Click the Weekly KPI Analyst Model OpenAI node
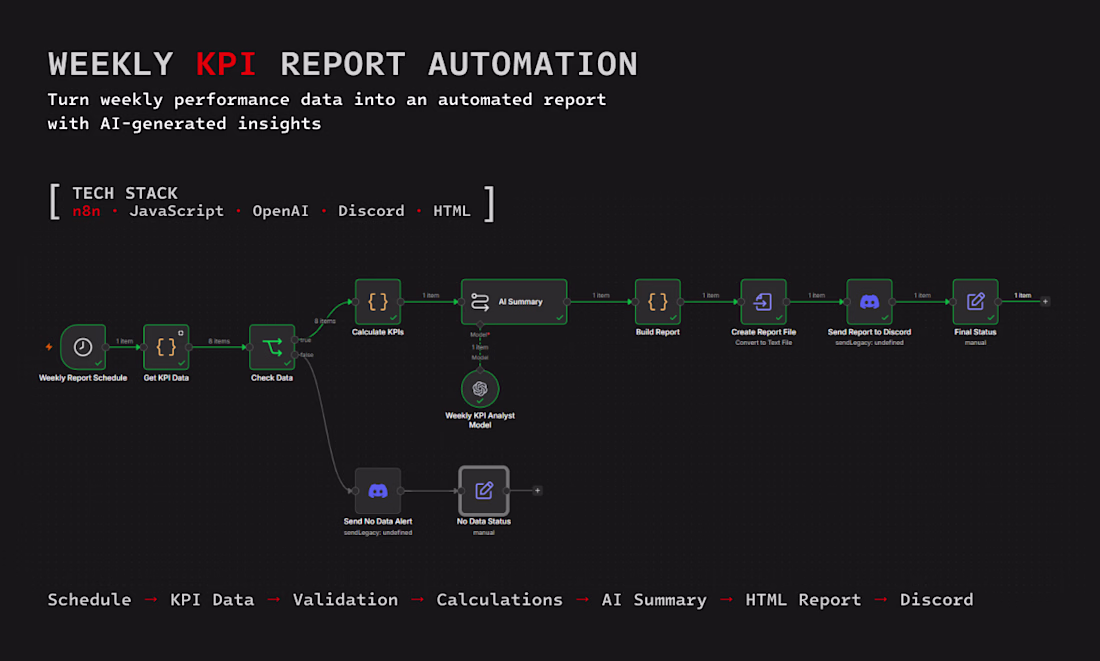This screenshot has height=661, width=1100. pos(480,388)
